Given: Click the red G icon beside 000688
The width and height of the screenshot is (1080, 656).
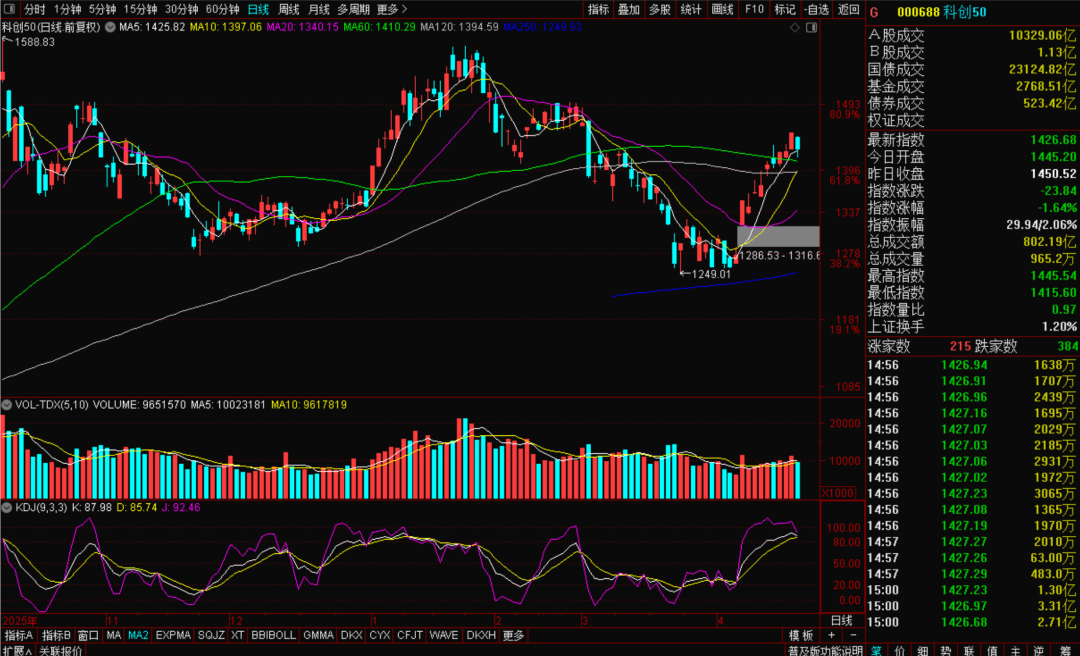Looking at the screenshot, I should pyautogui.click(x=874, y=11).
